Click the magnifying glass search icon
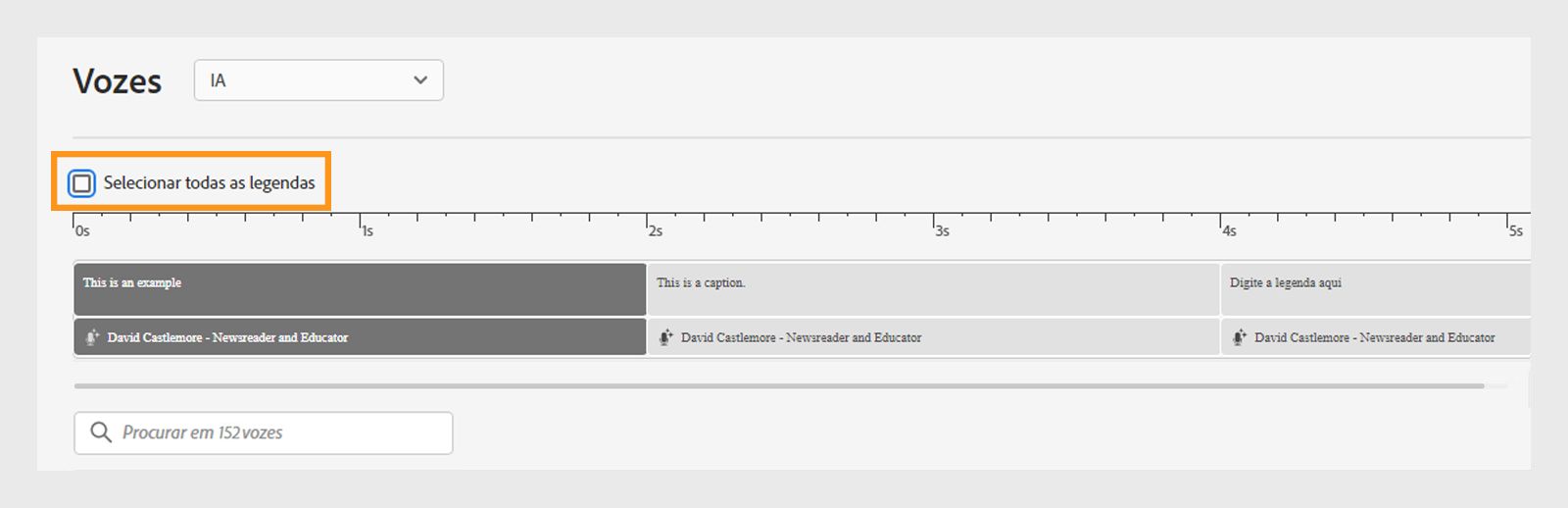 click(100, 432)
